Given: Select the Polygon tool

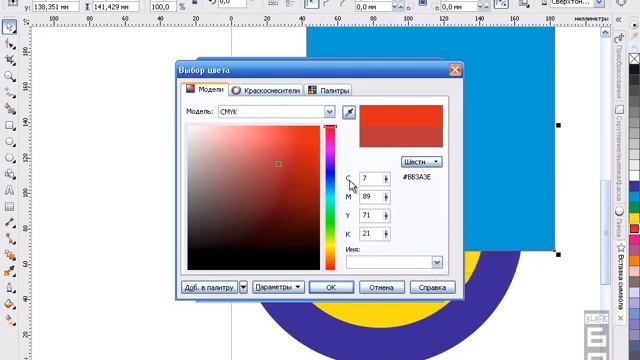Looking at the screenshot, I should pyautogui.click(x=9, y=158).
